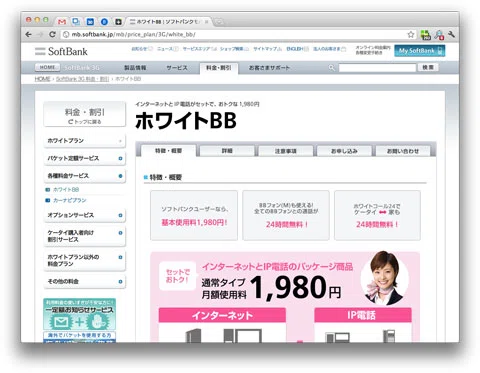Select the お問い合わせ tab

403,151
